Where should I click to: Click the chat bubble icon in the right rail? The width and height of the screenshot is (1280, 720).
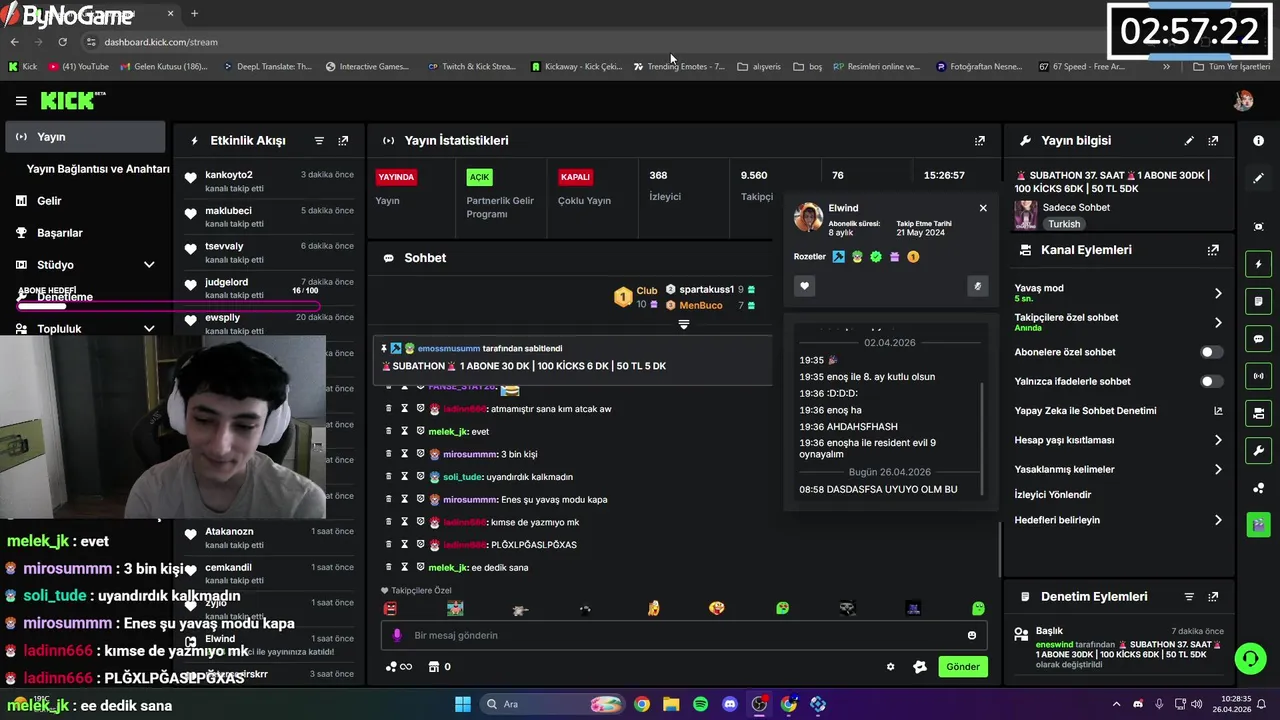(x=1259, y=338)
